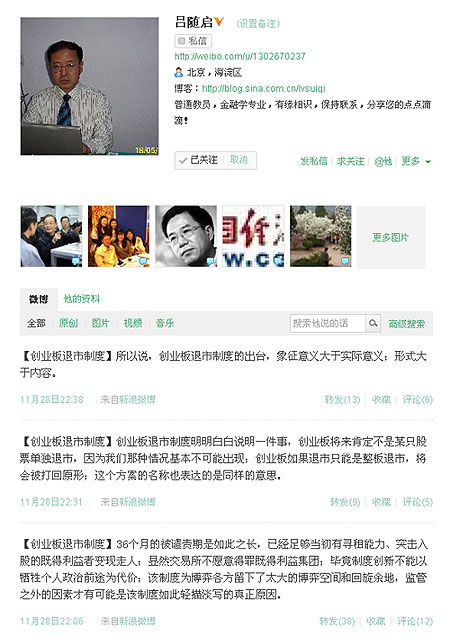Switch to the 他的资料 tab
The image size is (450, 636).
click(x=82, y=299)
